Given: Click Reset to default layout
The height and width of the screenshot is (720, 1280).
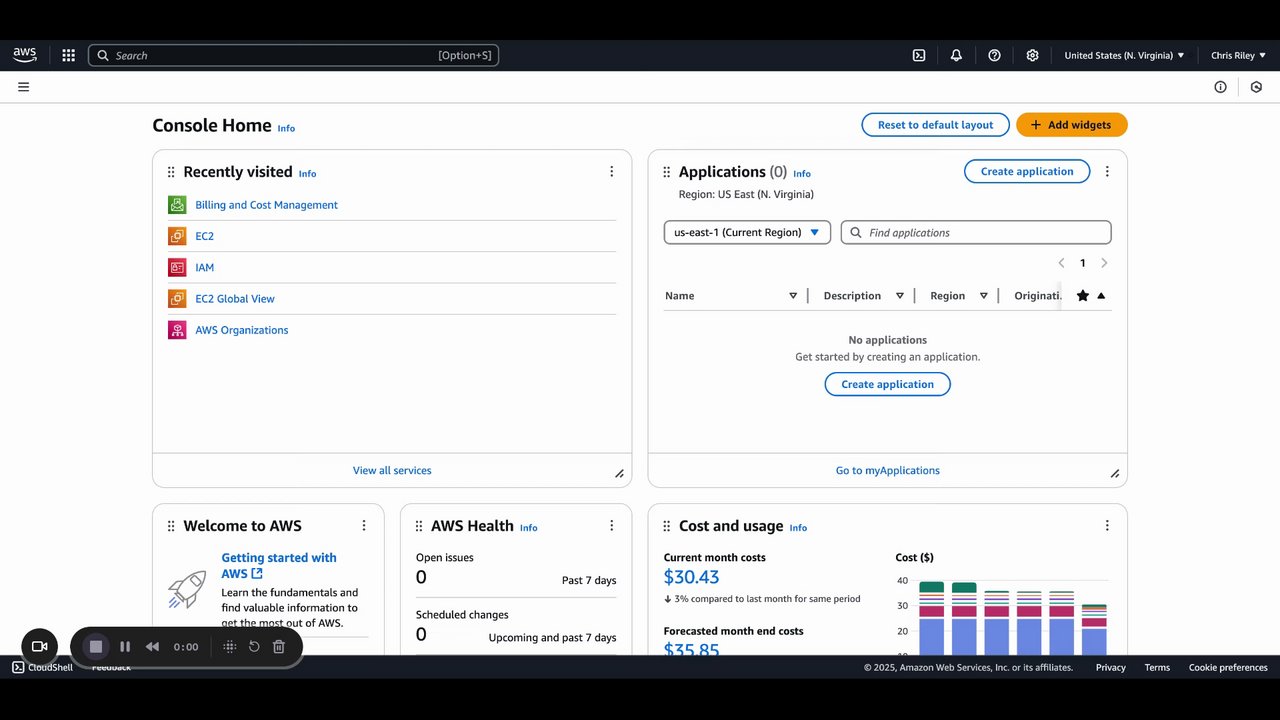Looking at the screenshot, I should (936, 125).
